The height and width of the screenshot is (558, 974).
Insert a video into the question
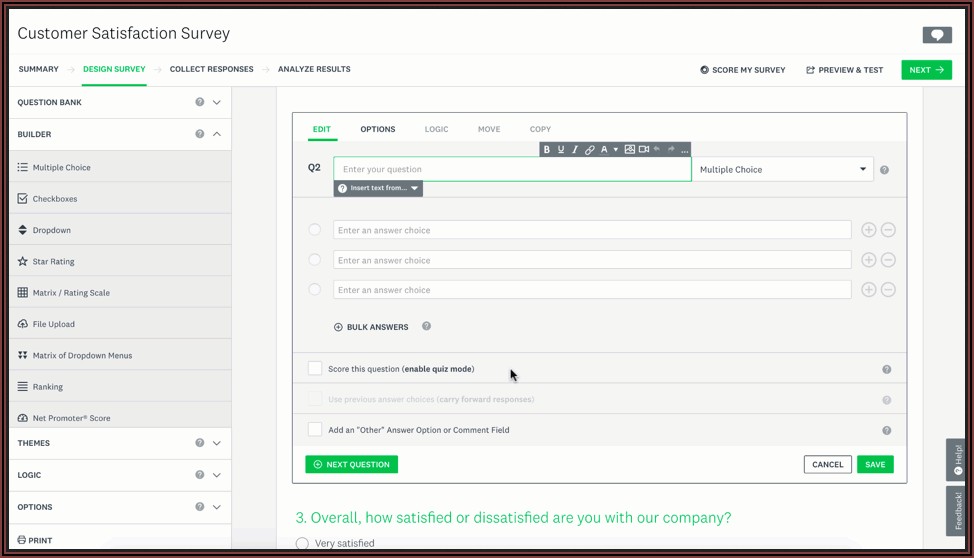[643, 150]
